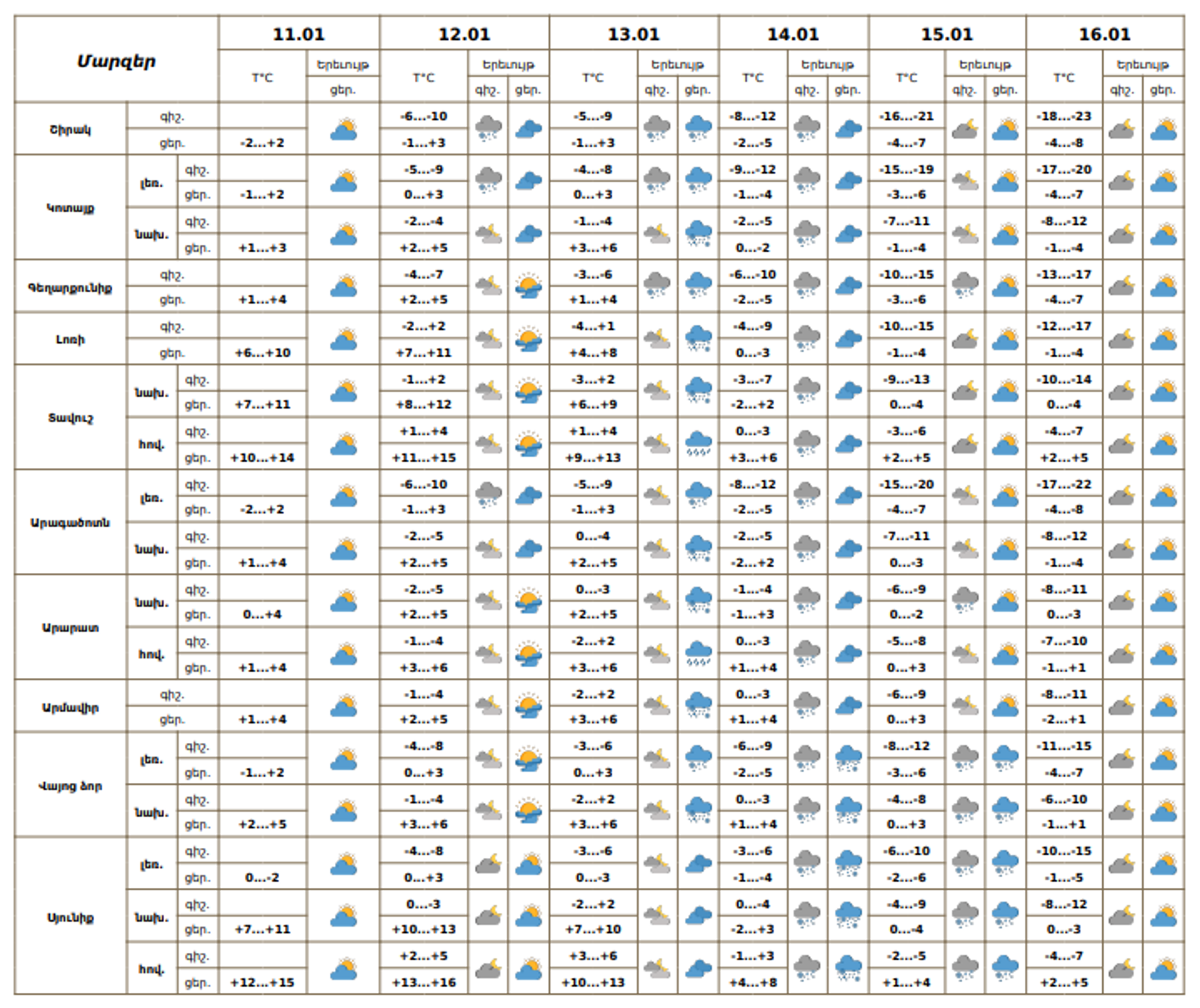This screenshot has width=1200, height=1008.
Task: Select the 16.01 date column header
Action: (x=1104, y=34)
